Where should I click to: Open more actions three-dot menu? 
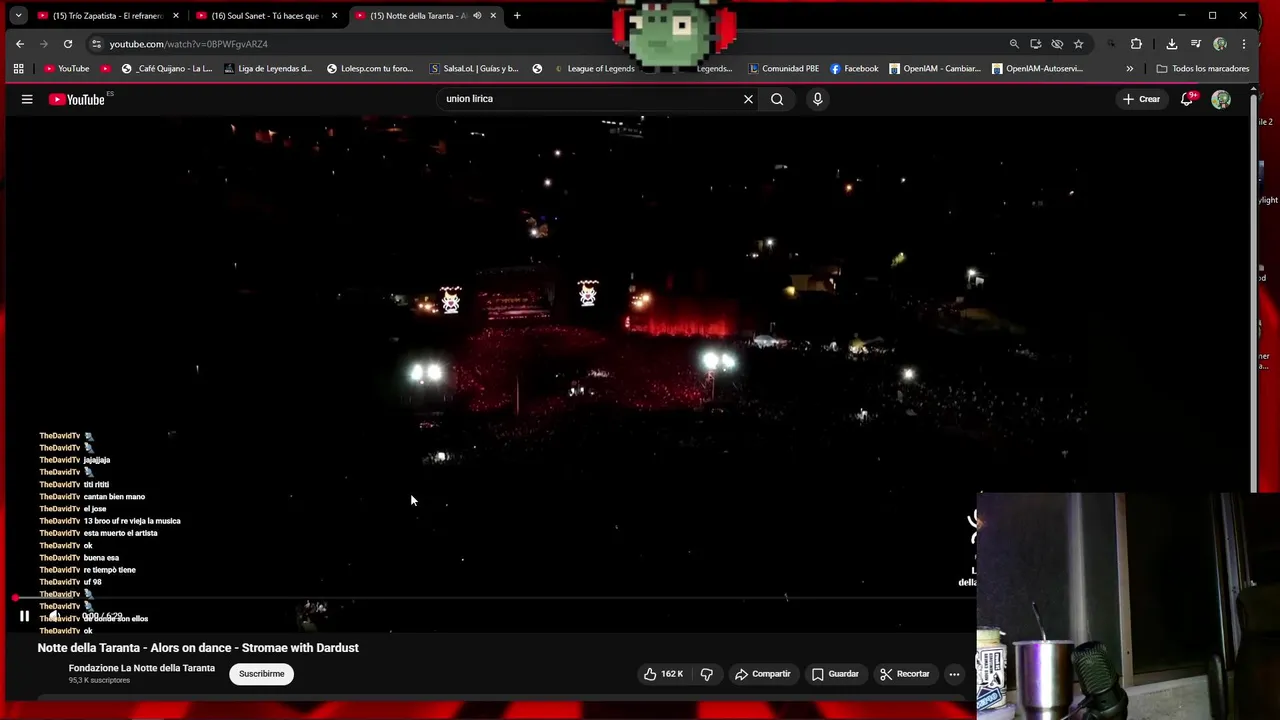(x=954, y=674)
